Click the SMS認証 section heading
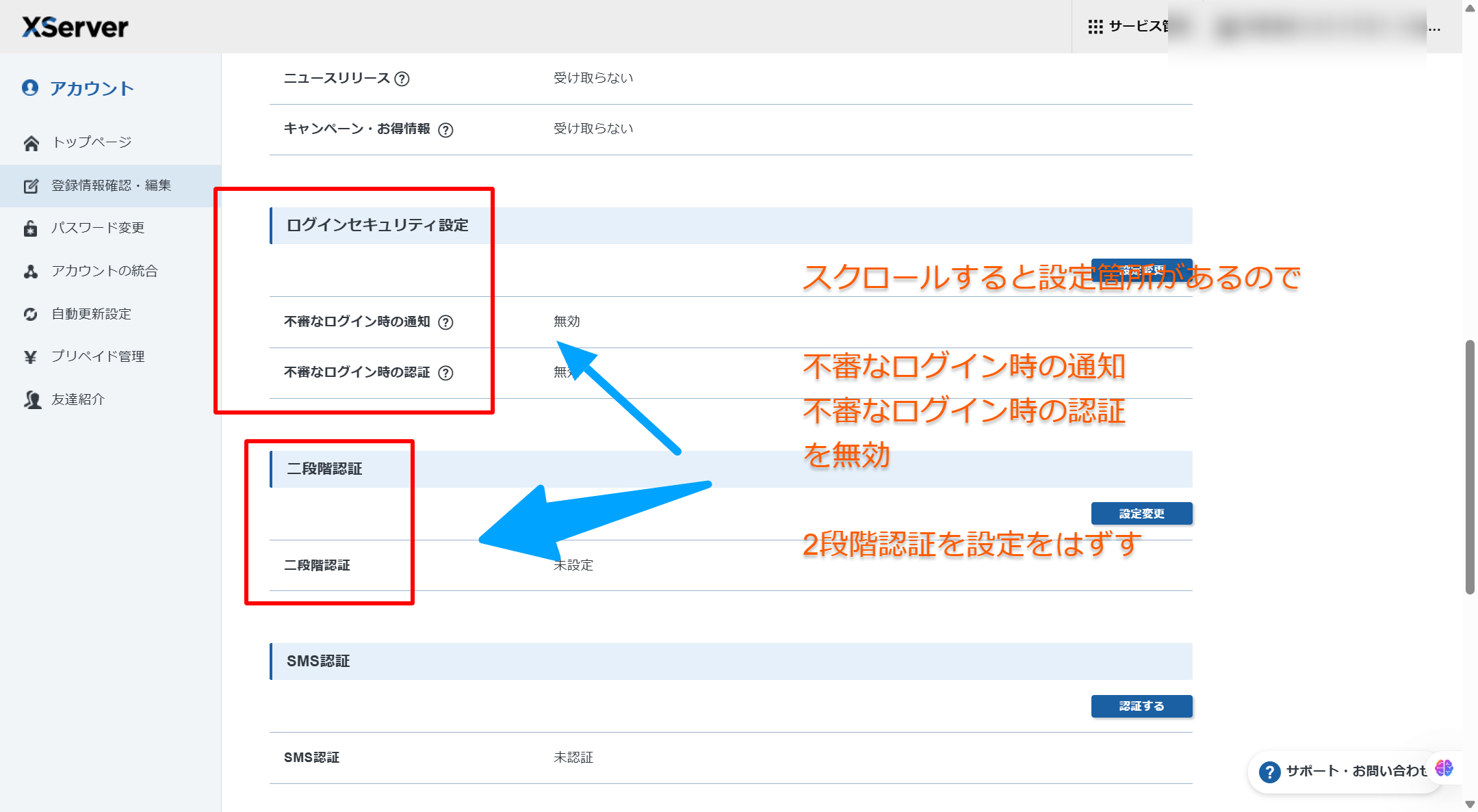 [318, 661]
